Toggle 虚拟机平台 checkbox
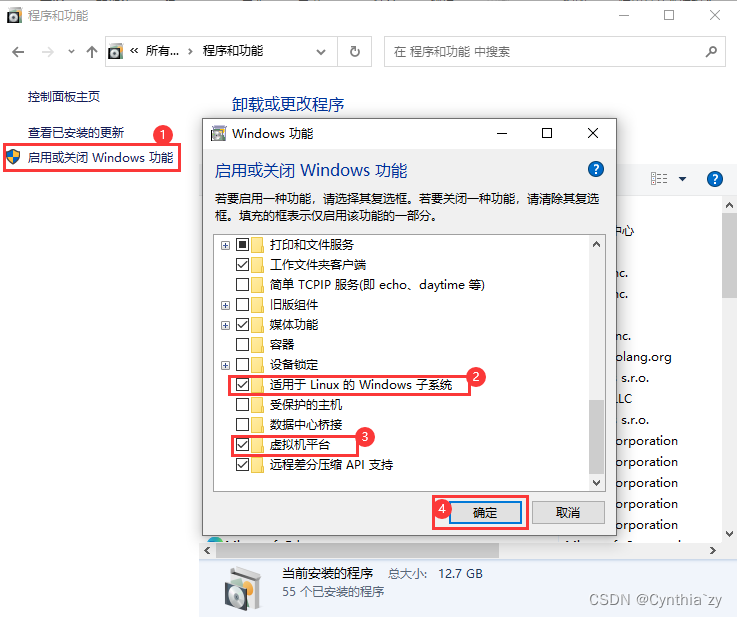This screenshot has height=617, width=737. (x=243, y=444)
